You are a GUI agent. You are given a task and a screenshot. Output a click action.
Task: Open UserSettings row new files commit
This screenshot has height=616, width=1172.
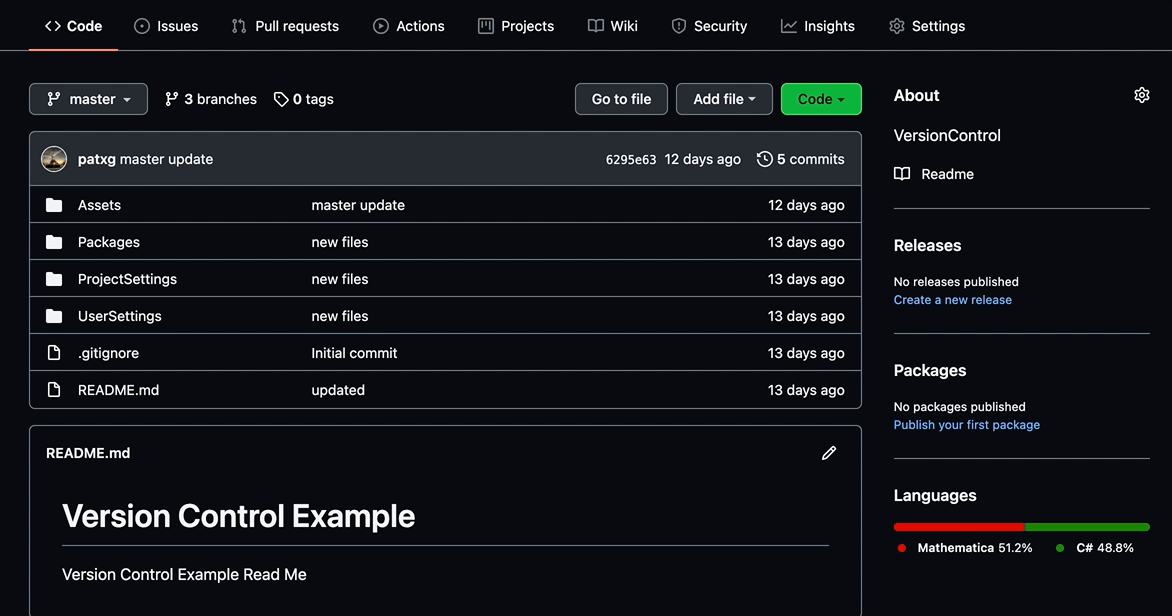coord(340,316)
